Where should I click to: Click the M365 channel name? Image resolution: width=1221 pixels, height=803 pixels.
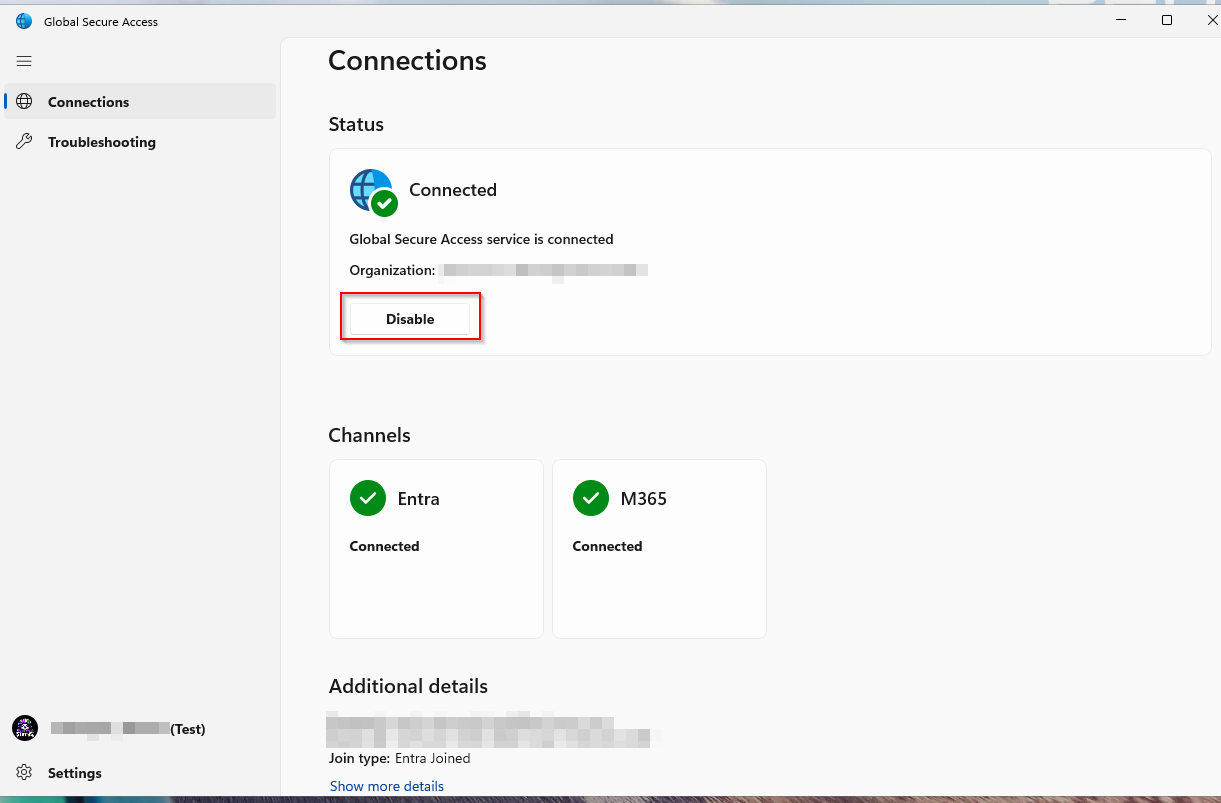pyautogui.click(x=644, y=499)
